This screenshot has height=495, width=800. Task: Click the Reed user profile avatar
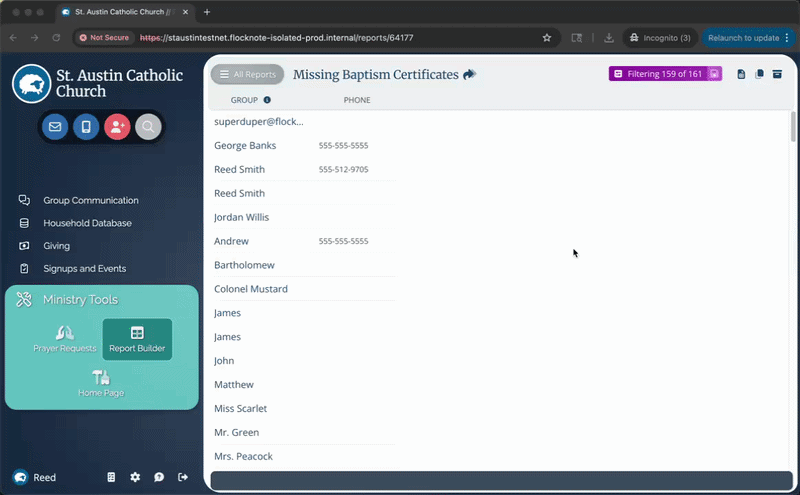(x=20, y=477)
